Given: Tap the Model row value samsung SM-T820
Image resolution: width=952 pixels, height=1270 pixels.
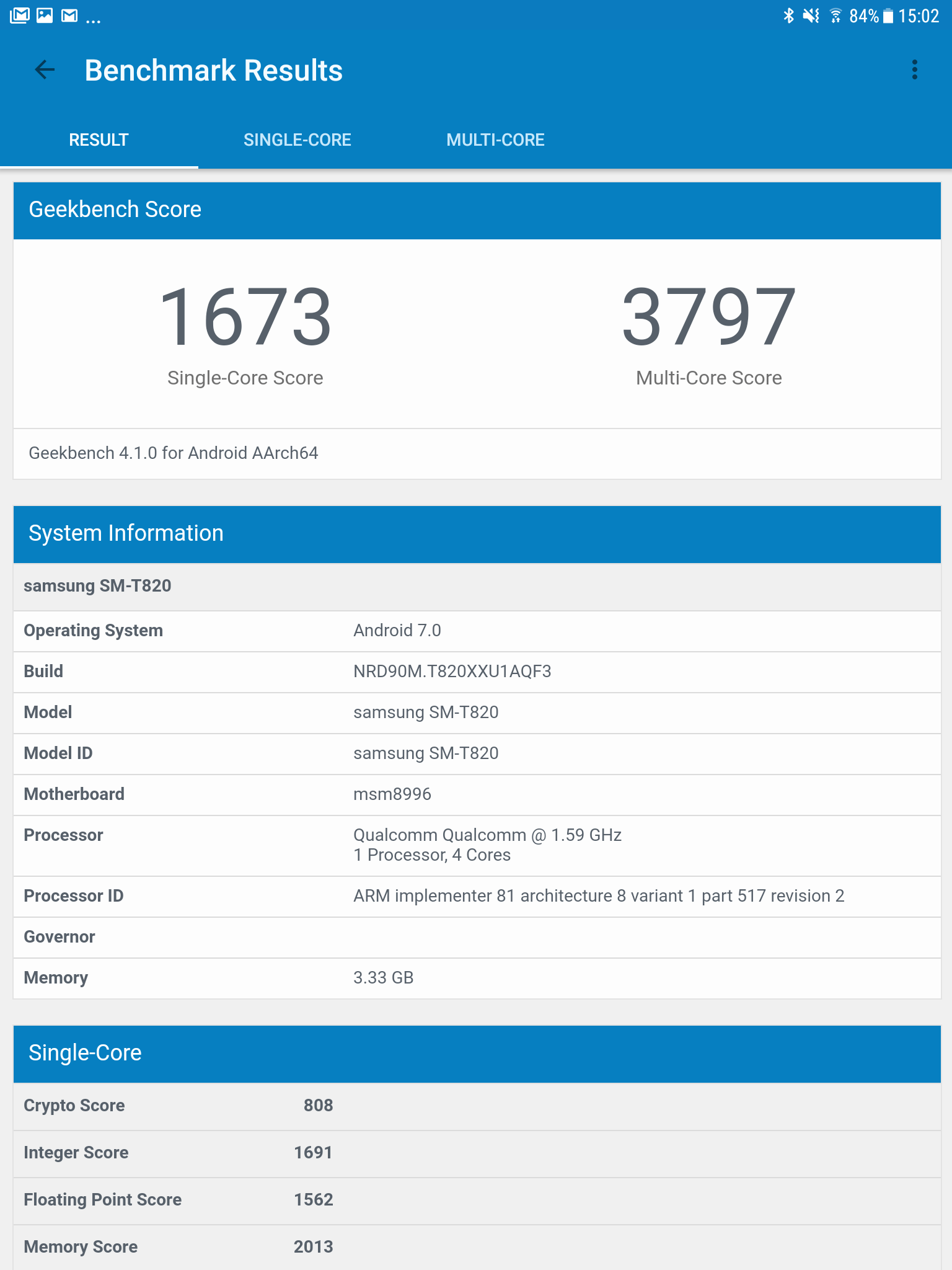Looking at the screenshot, I should pyautogui.click(x=426, y=713).
